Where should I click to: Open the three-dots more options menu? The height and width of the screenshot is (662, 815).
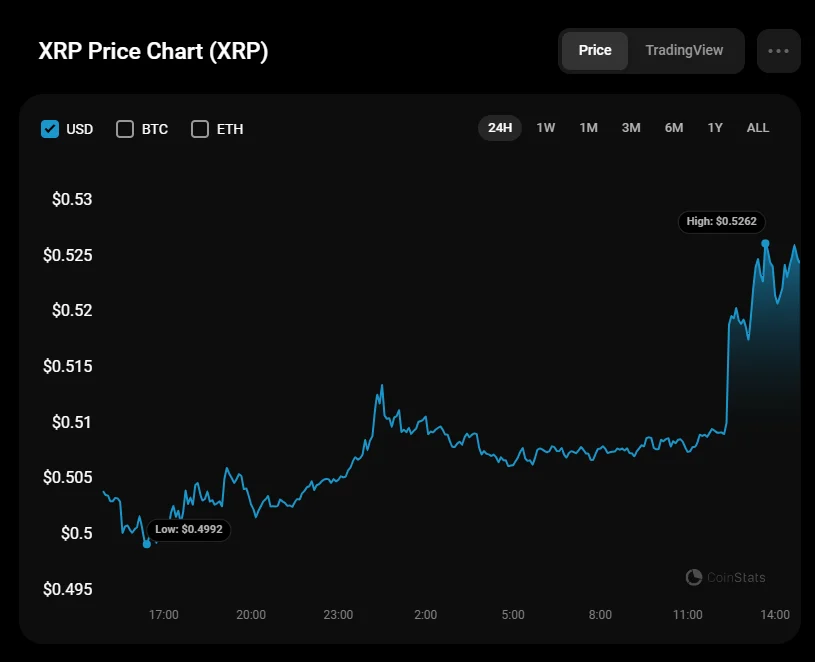[x=779, y=51]
